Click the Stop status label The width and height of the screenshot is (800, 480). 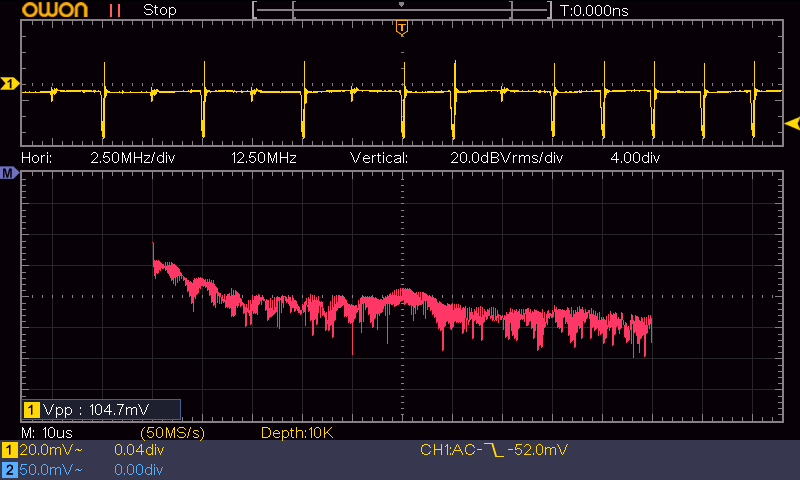click(x=160, y=10)
